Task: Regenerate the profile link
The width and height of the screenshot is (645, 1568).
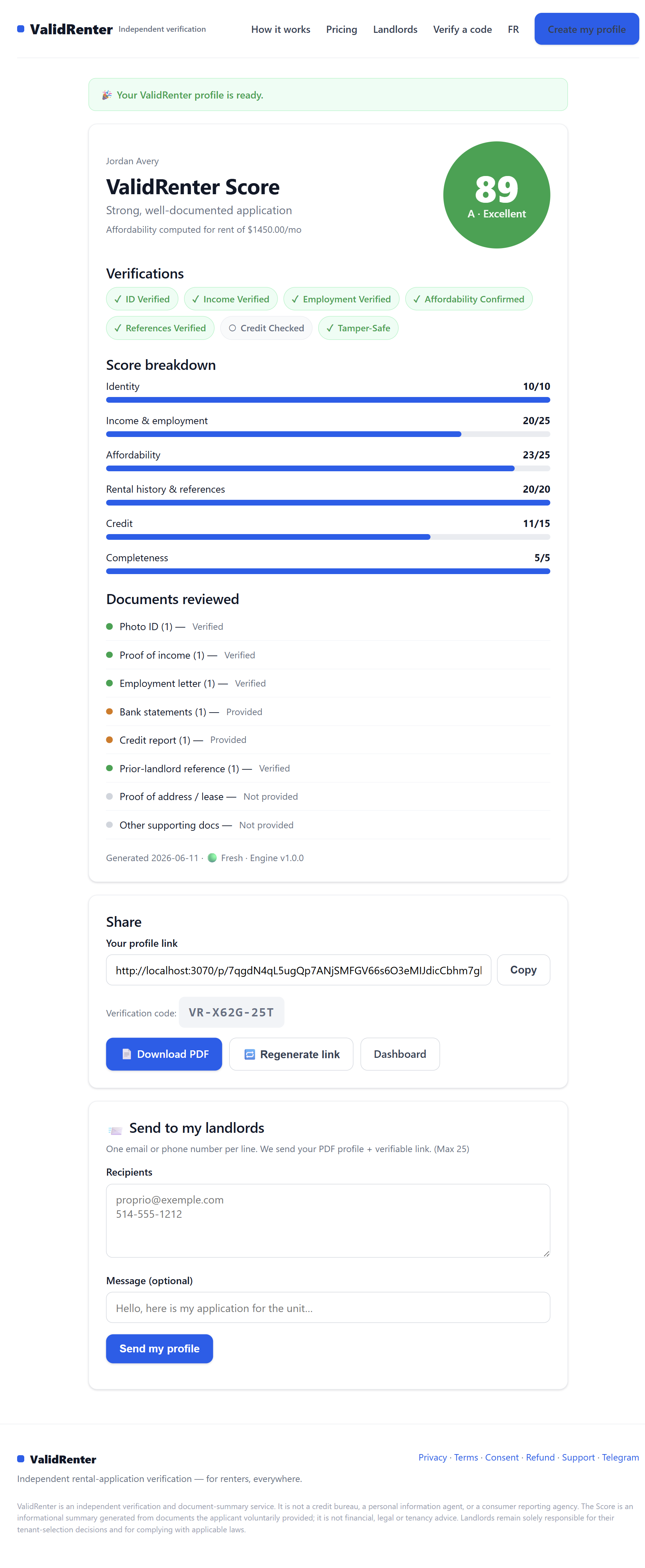Action: [x=291, y=1054]
